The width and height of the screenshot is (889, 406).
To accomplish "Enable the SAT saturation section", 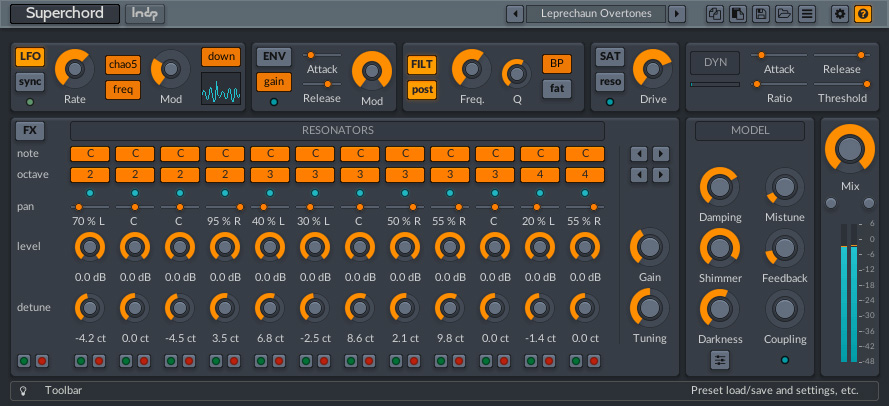I will [x=610, y=56].
